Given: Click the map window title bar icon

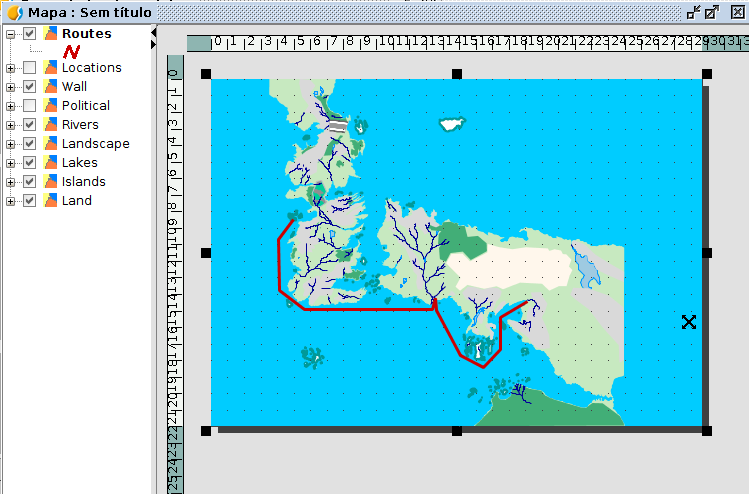Looking at the screenshot, I should 14,13.
